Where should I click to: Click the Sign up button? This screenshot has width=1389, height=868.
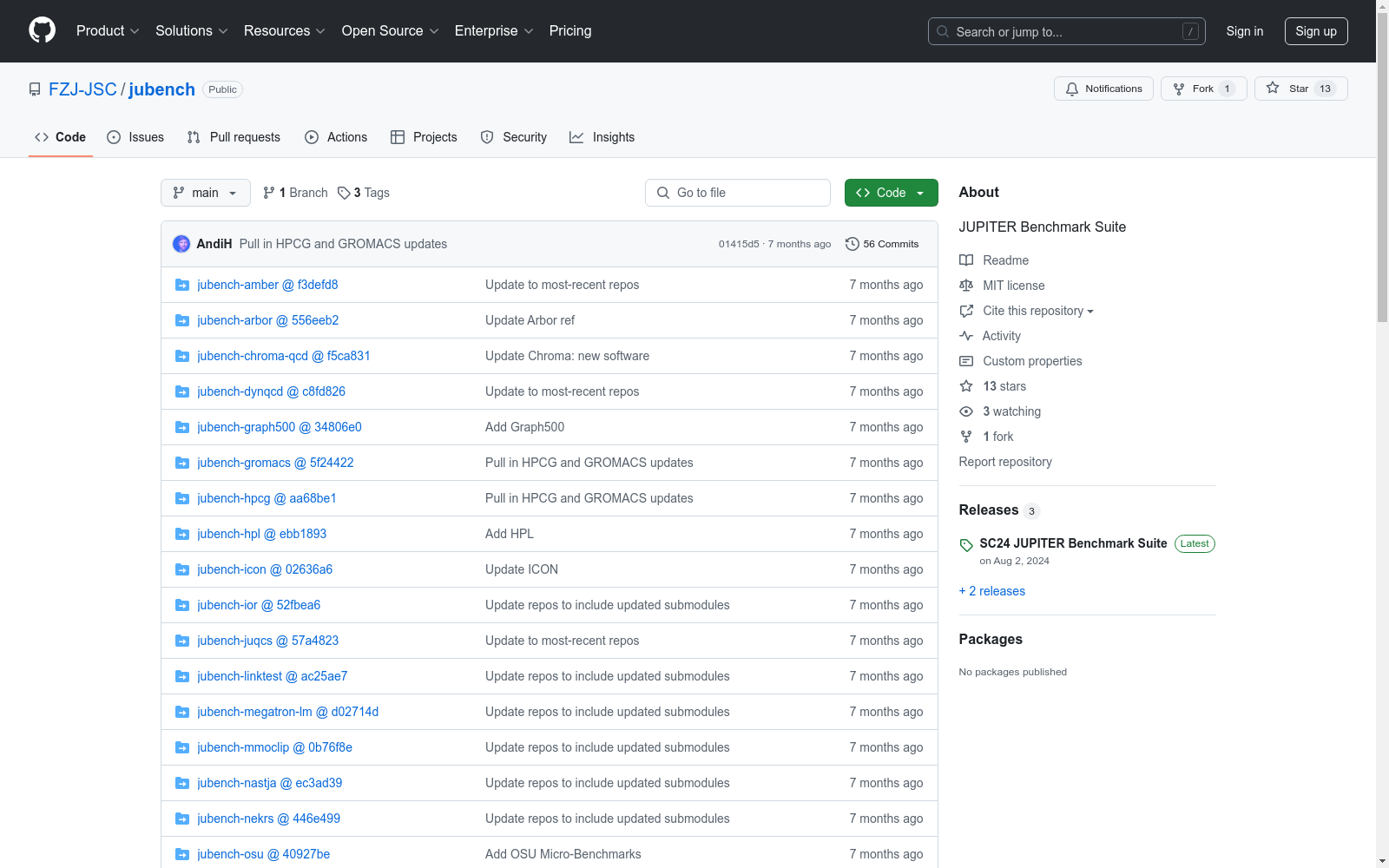1315,31
